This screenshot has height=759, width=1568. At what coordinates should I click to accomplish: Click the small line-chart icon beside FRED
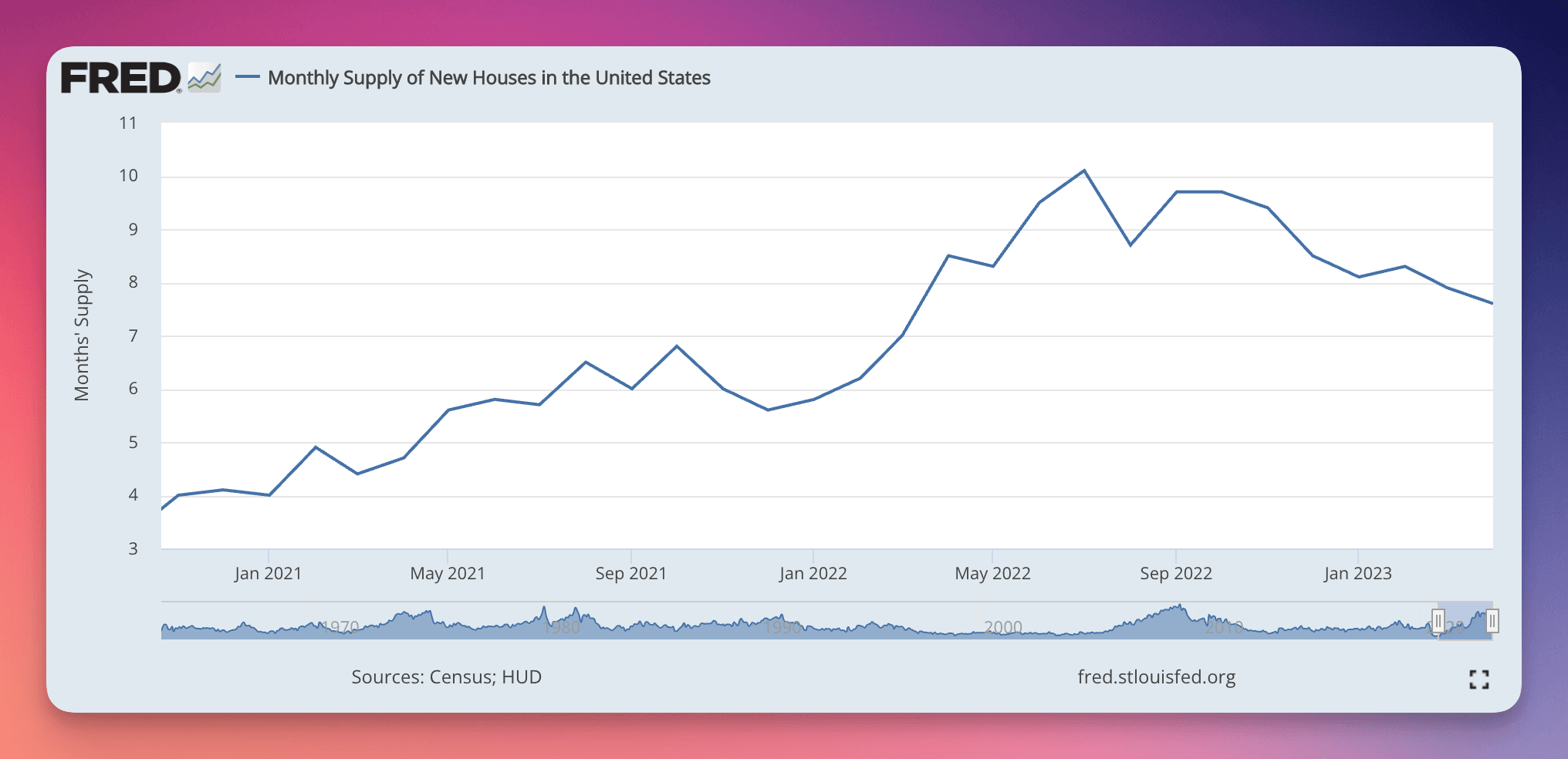[x=204, y=78]
